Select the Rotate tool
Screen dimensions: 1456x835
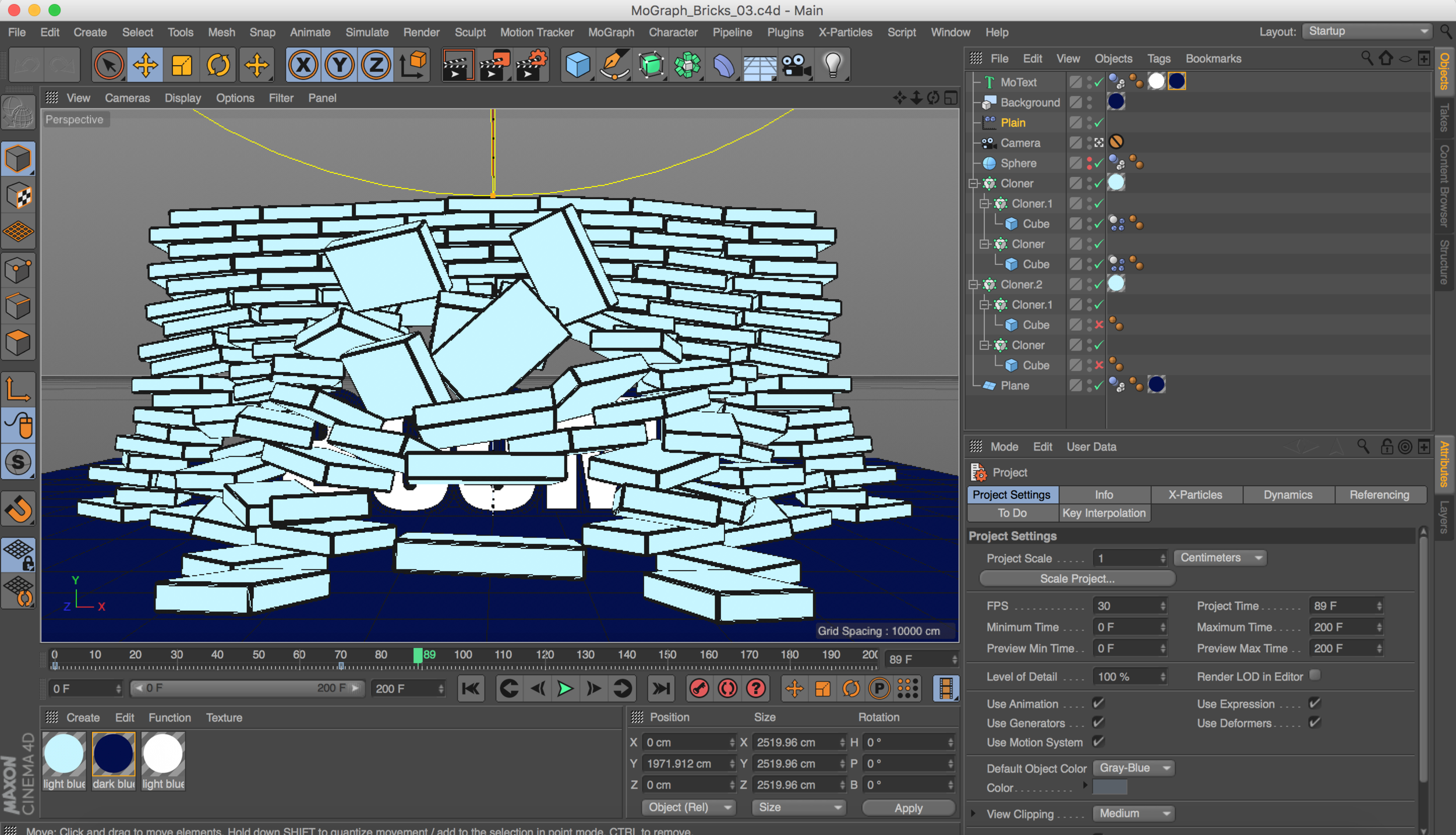[x=218, y=65]
